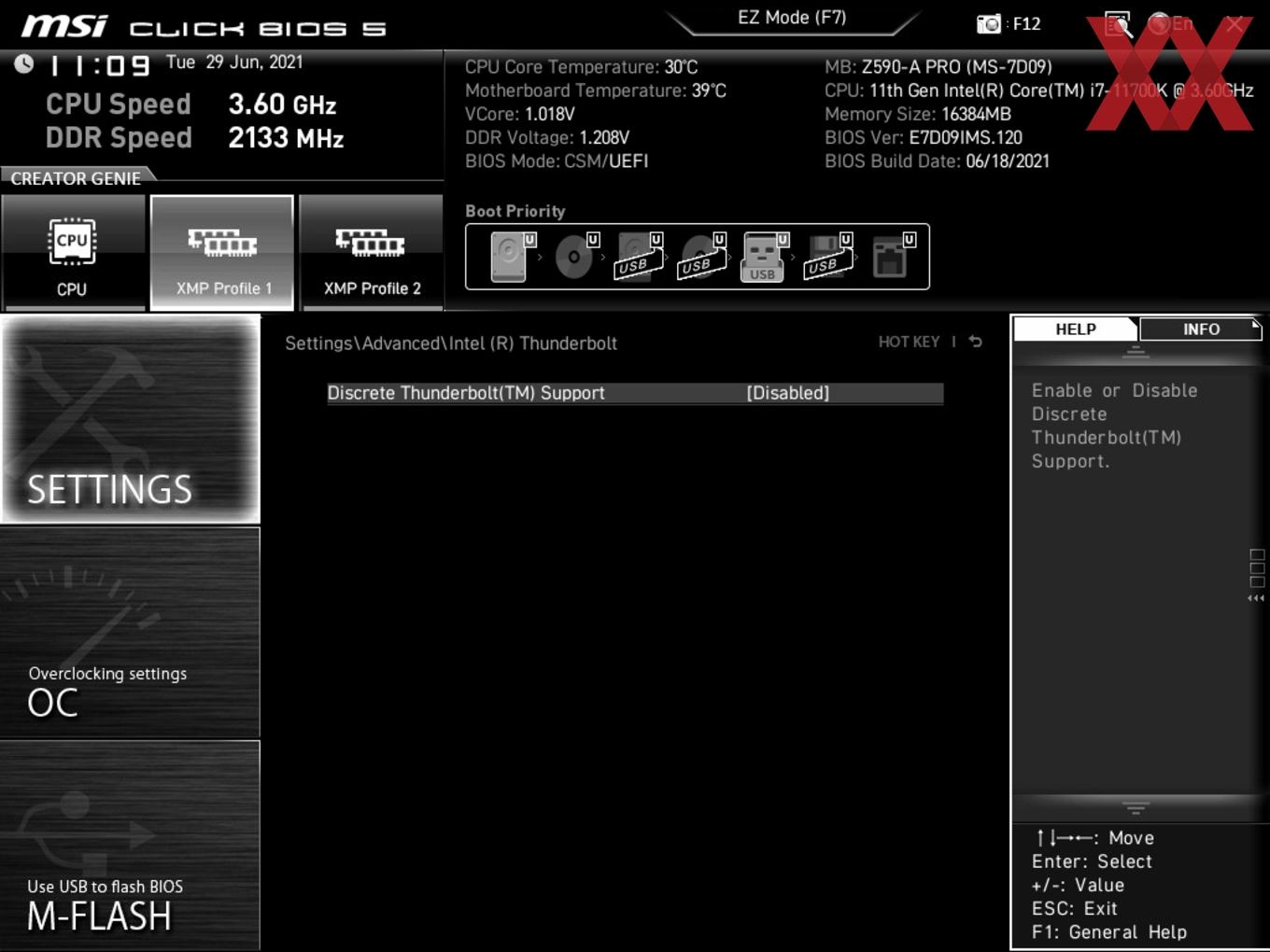Click the ESC: Exit hint
Viewport: 1270px width, 952px height.
pos(1074,908)
